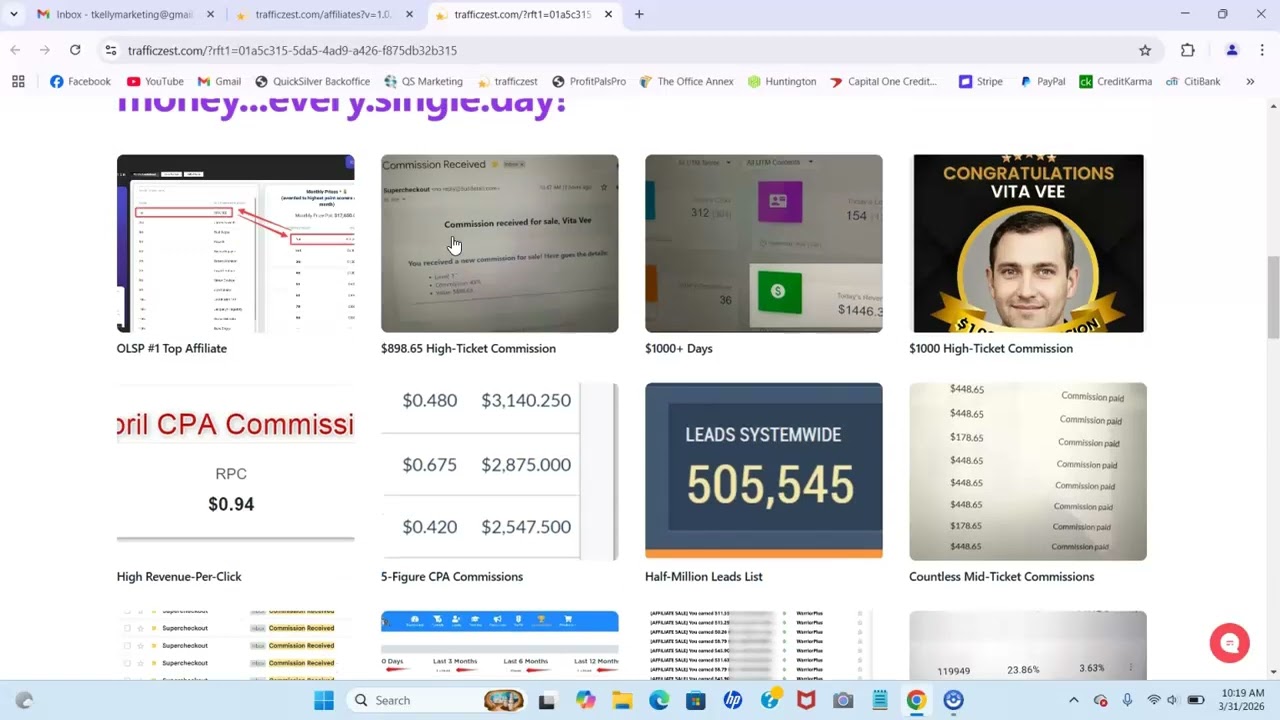Viewport: 1280px width, 720px height.
Task: Open the PayPal bookmark
Action: point(1042,81)
